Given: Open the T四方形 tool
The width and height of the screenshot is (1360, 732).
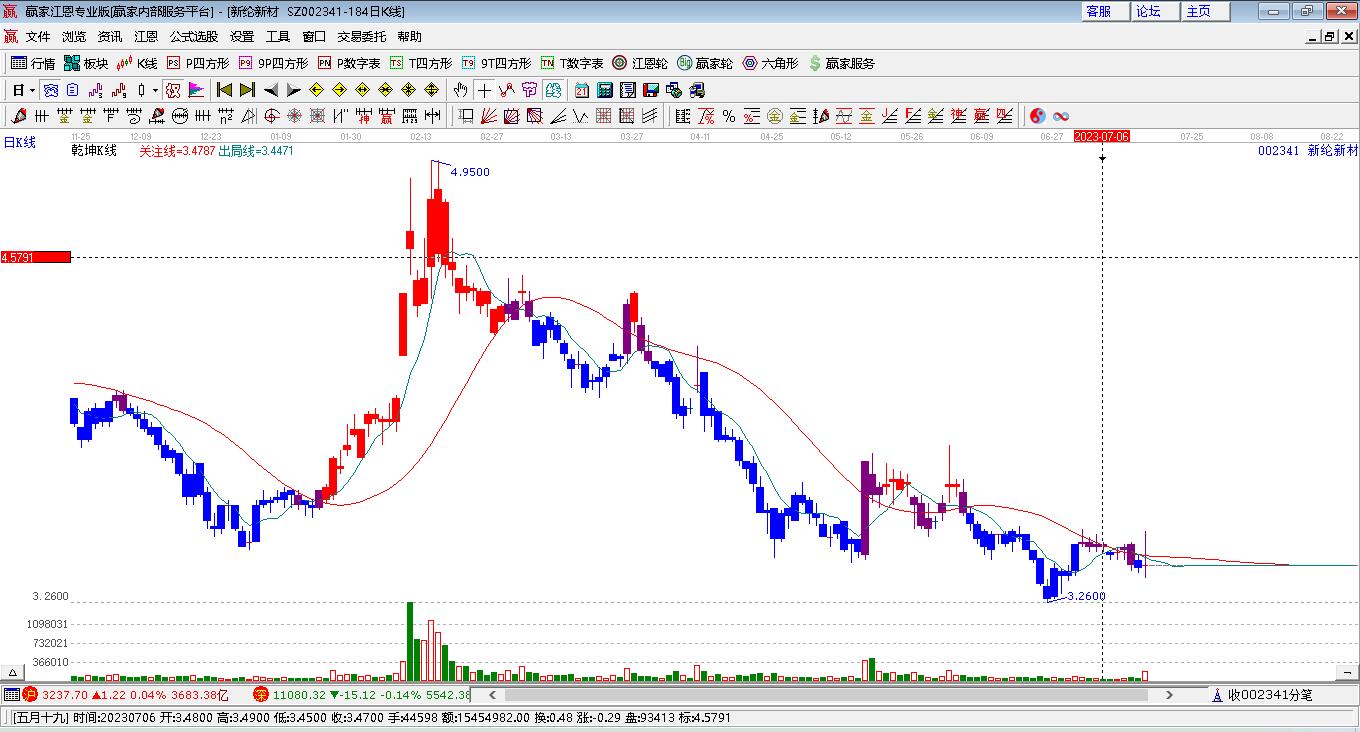Looking at the screenshot, I should [x=421, y=63].
